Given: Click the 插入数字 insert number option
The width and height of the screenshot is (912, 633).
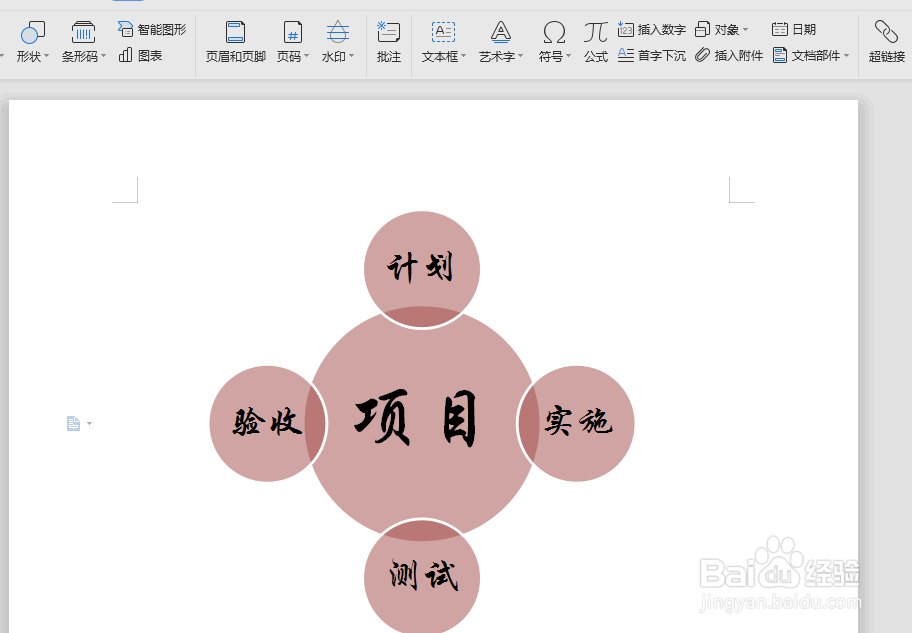Looking at the screenshot, I should tap(651, 29).
